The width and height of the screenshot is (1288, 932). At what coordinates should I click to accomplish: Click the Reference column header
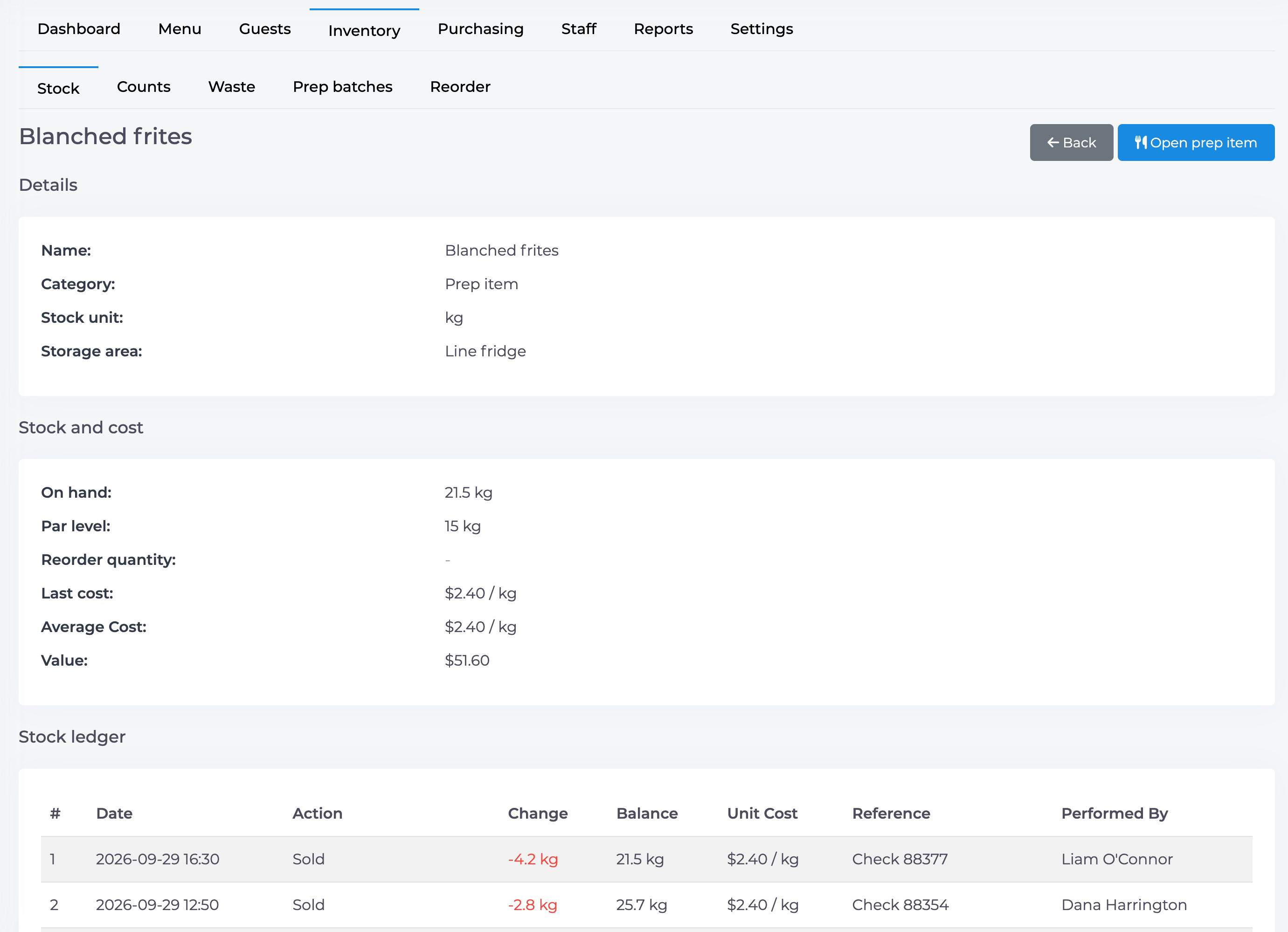(891, 814)
